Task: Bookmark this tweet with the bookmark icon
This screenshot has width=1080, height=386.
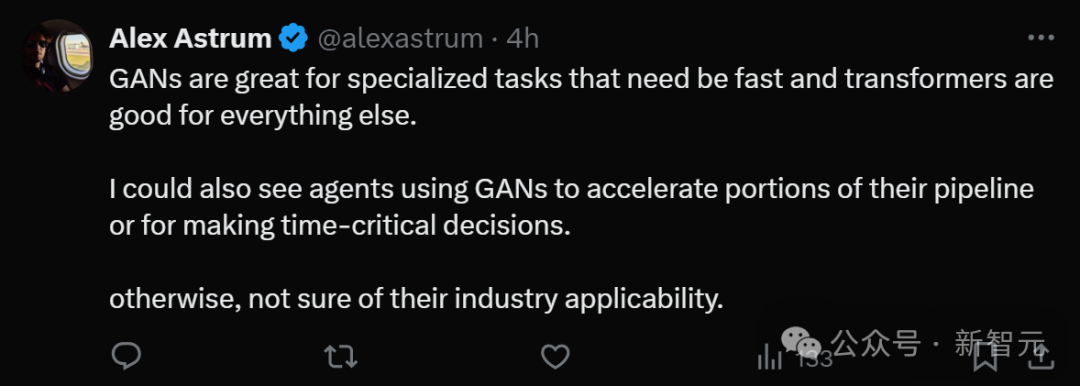Action: click(x=986, y=356)
